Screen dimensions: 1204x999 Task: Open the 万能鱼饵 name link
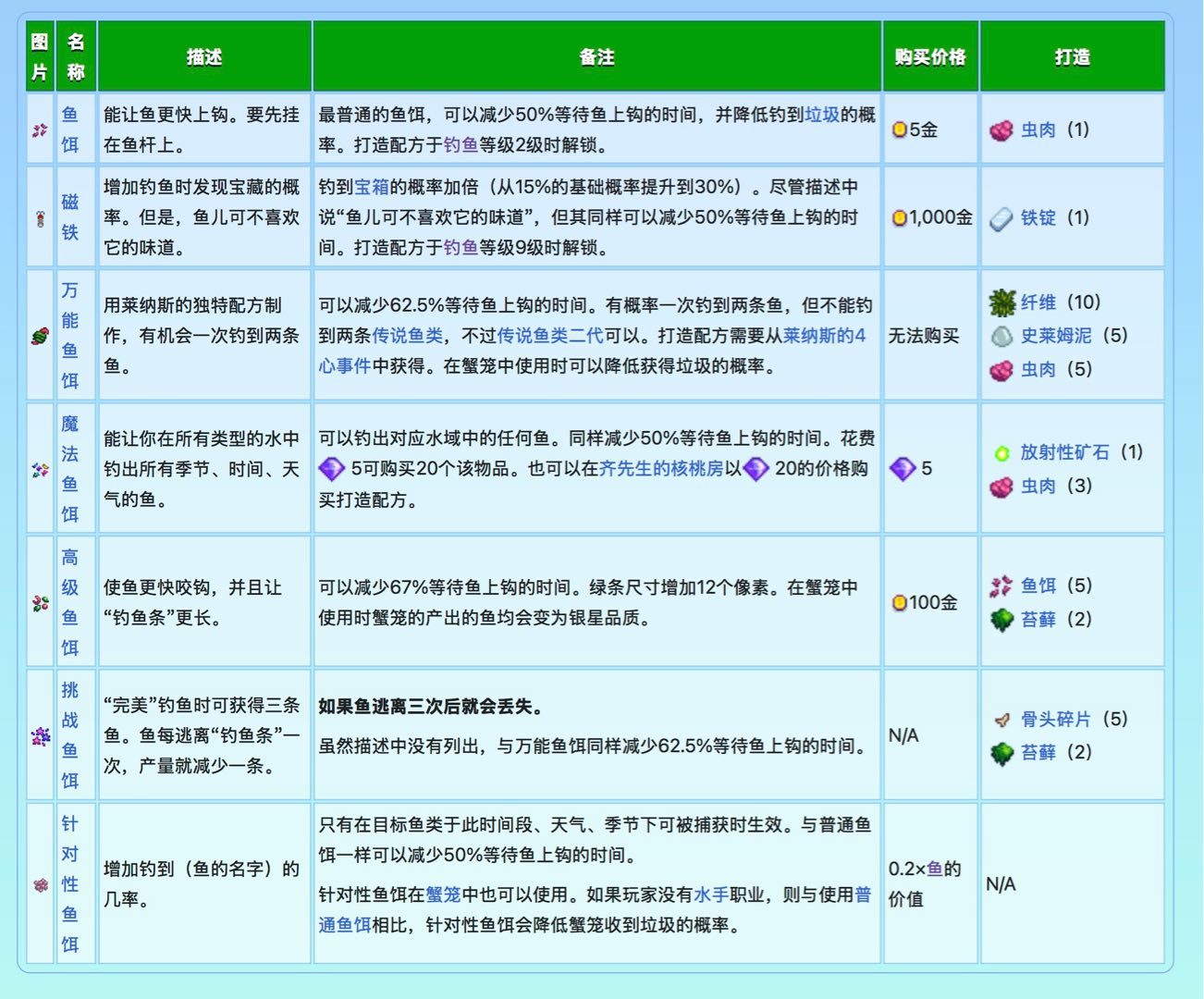pyautogui.click(x=70, y=335)
